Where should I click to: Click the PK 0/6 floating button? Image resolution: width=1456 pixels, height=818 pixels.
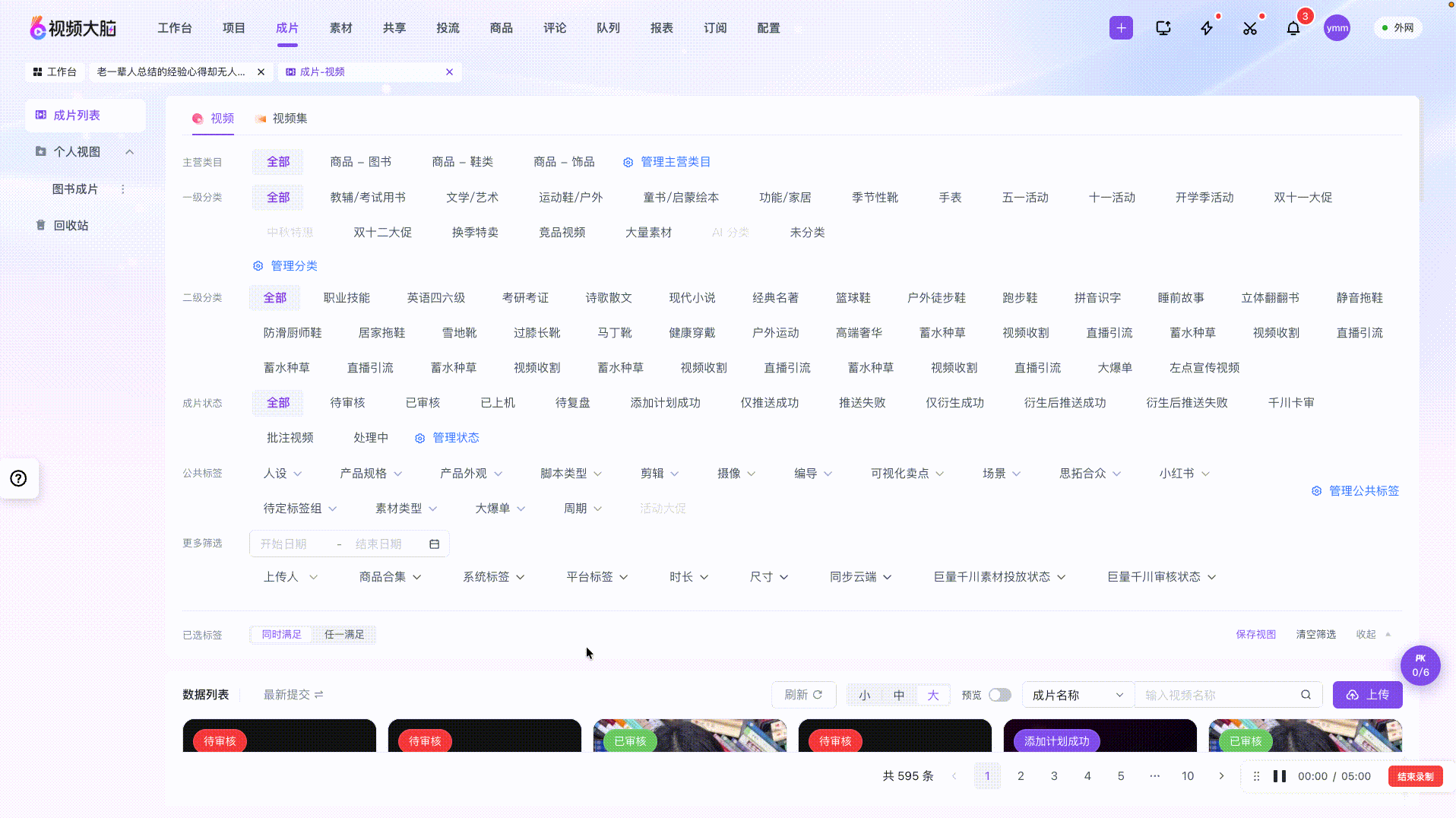tap(1420, 665)
